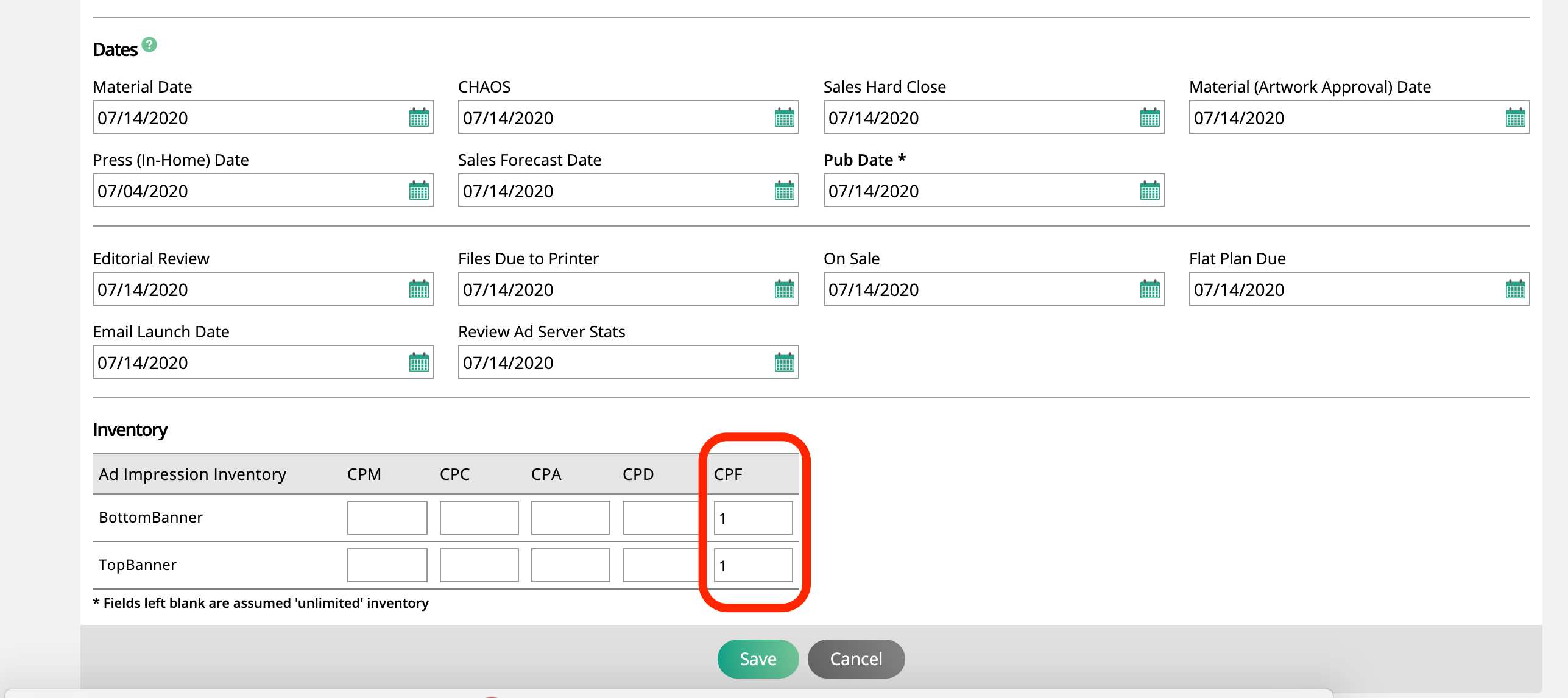Open Email Launch Date calendar picker
This screenshot has width=1568, height=698.
[x=418, y=362]
